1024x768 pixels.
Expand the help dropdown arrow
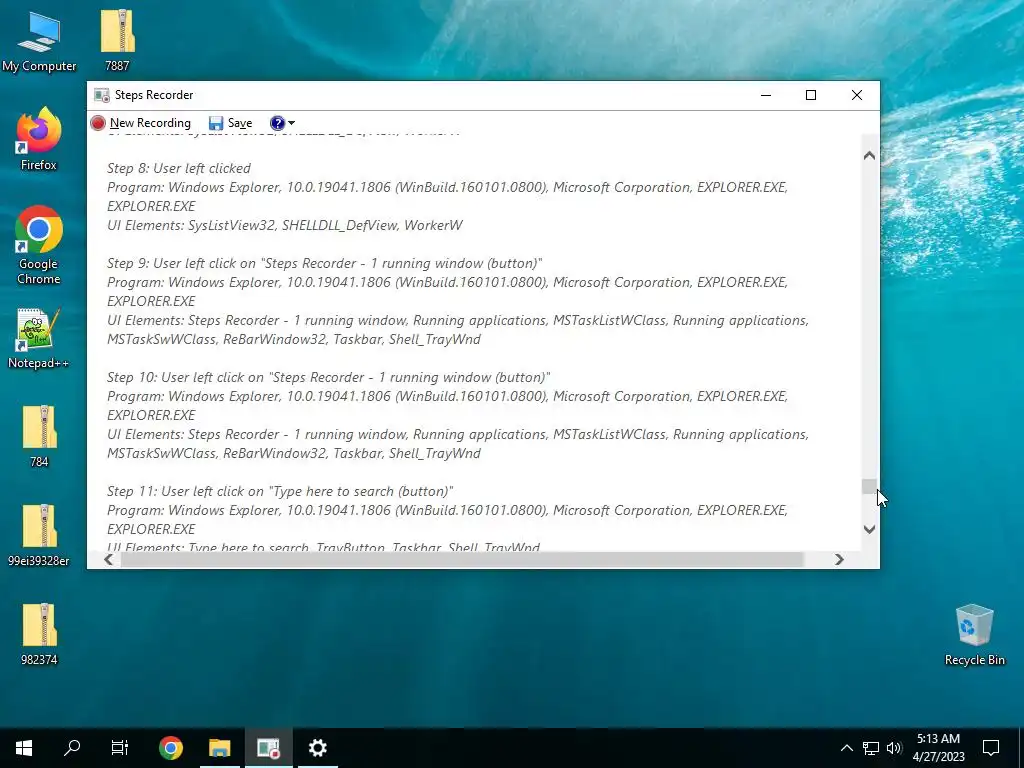pos(291,123)
